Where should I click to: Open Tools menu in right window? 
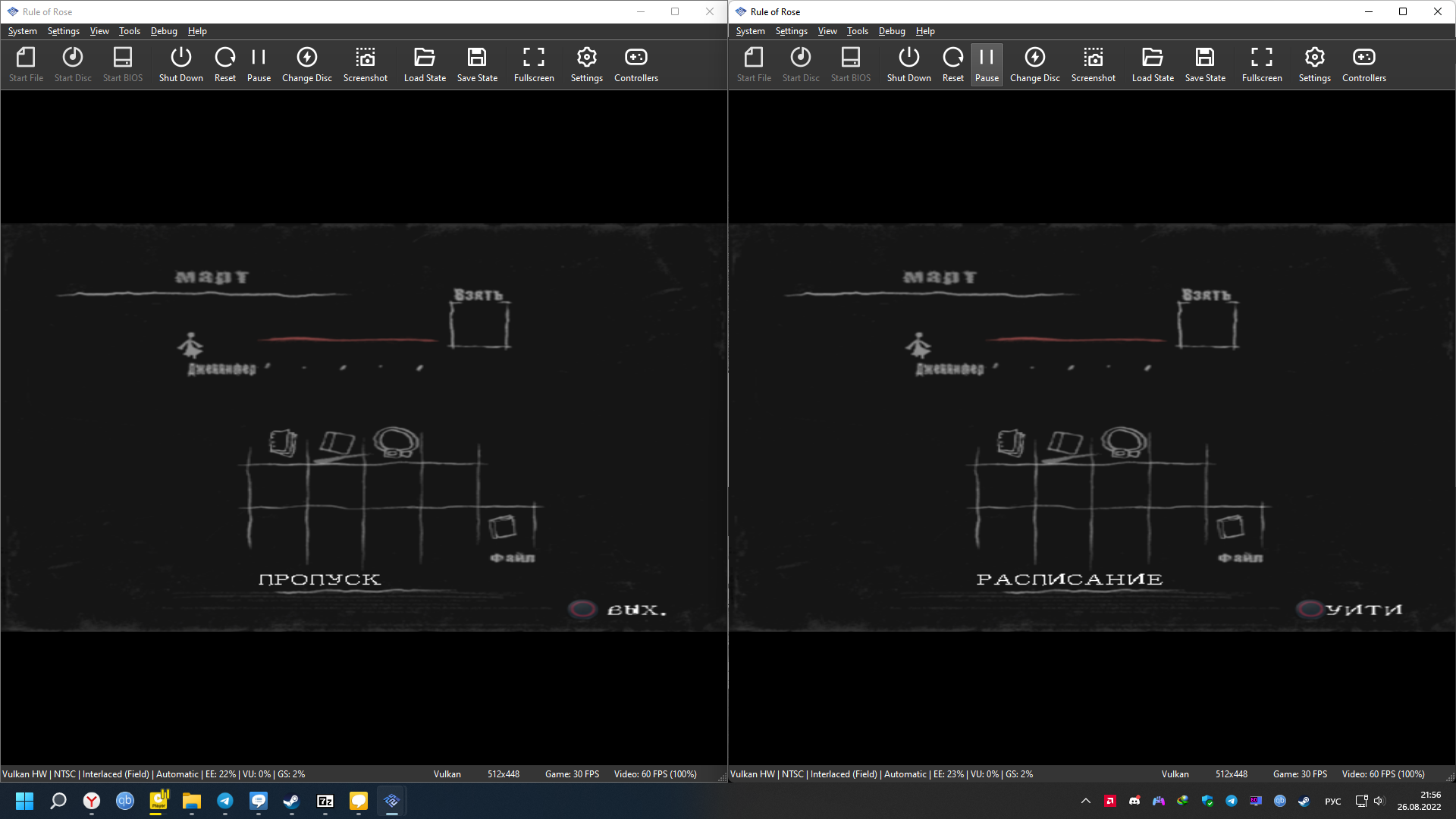tap(858, 31)
